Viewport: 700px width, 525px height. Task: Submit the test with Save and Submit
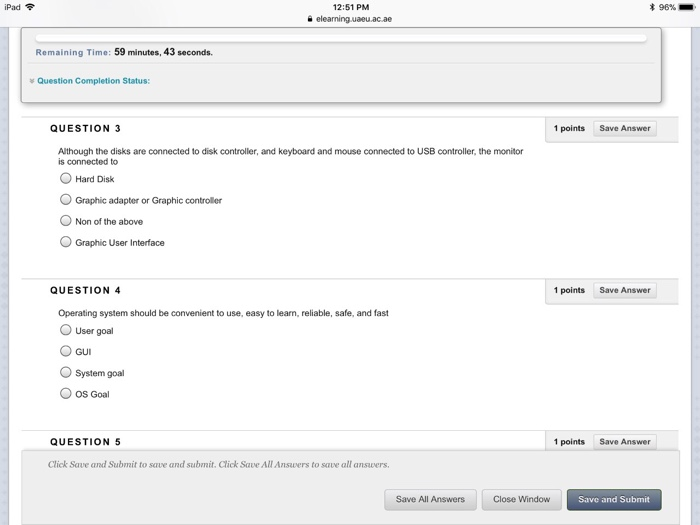[614, 500]
